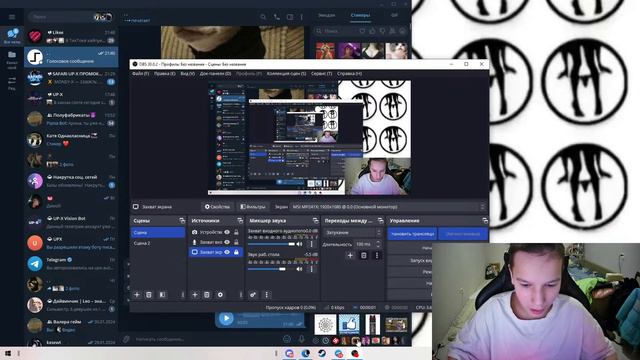Adjust transition duration stepper 100 ms
Image resolution: width=640 pixels, height=360 pixels.
(378, 244)
